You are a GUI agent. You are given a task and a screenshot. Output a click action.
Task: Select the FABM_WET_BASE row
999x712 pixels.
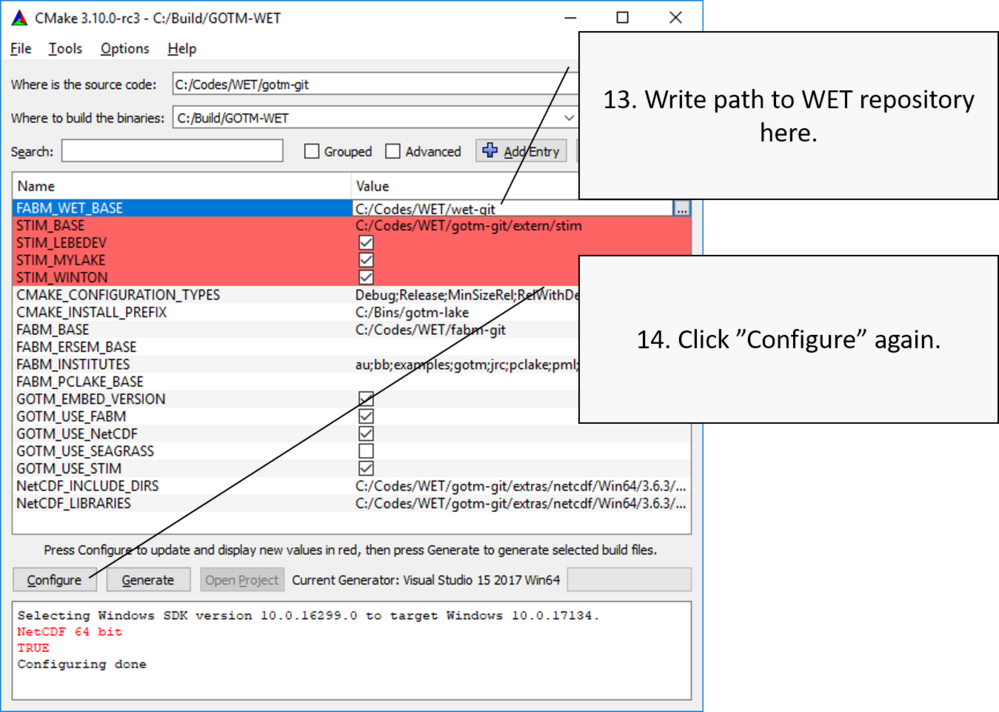[182, 208]
